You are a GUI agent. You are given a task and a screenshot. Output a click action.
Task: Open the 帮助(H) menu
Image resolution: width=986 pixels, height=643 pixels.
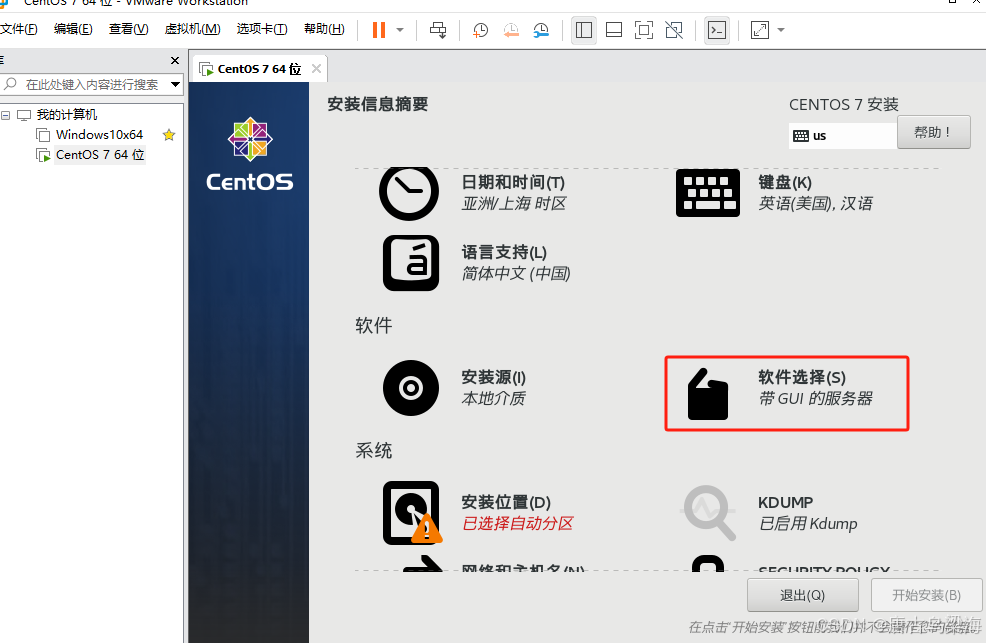tap(324, 29)
